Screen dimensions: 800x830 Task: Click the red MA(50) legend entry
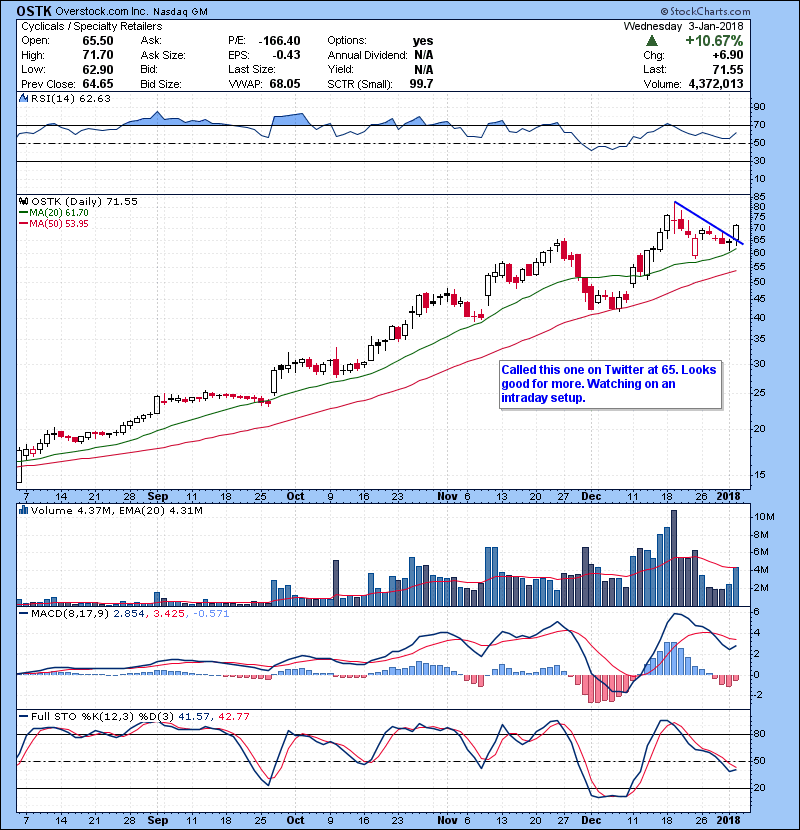(52, 224)
